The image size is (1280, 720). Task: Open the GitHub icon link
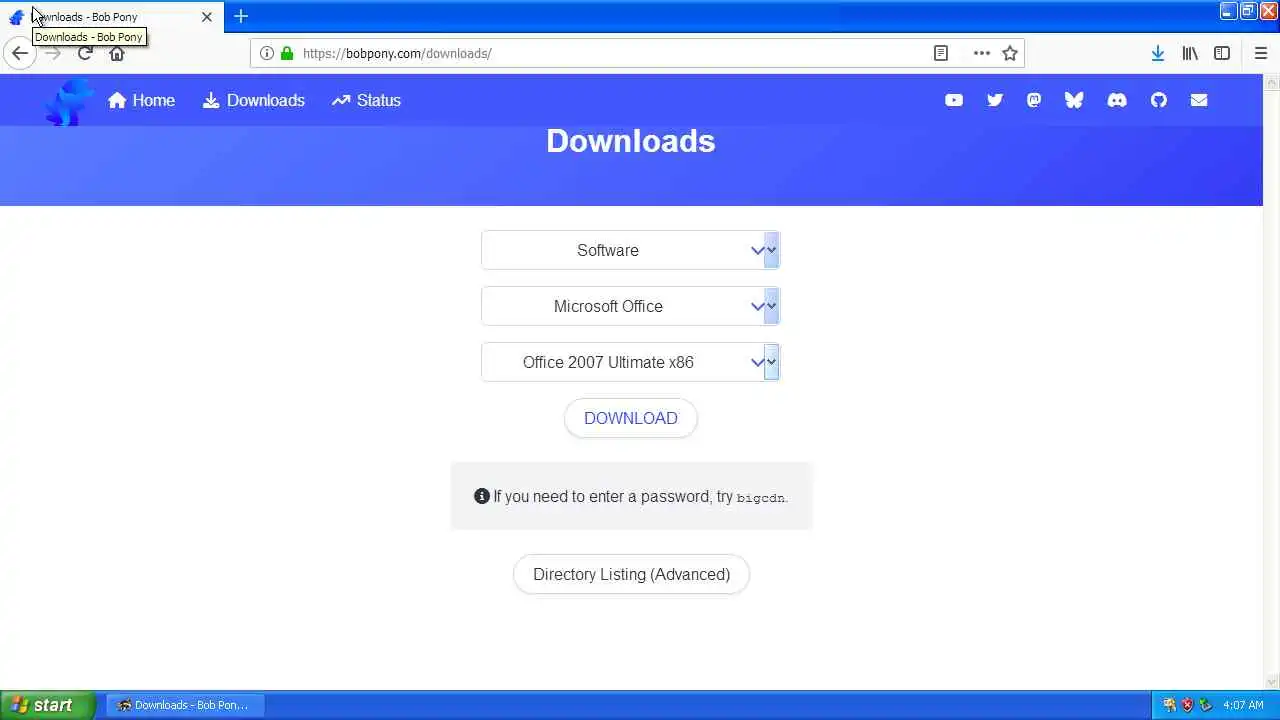coord(1159,100)
